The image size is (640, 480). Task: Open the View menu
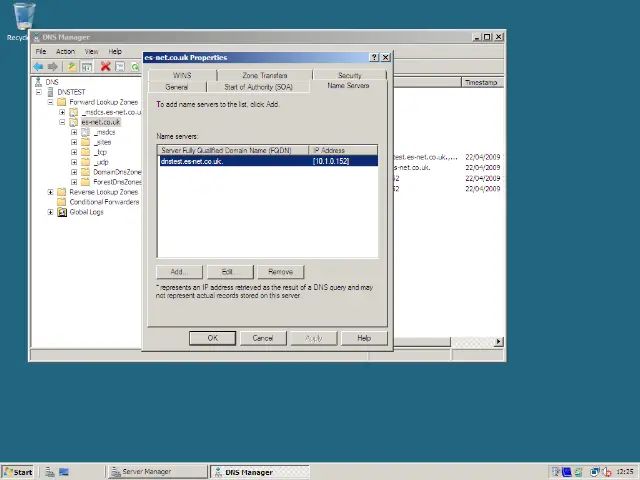pos(91,51)
